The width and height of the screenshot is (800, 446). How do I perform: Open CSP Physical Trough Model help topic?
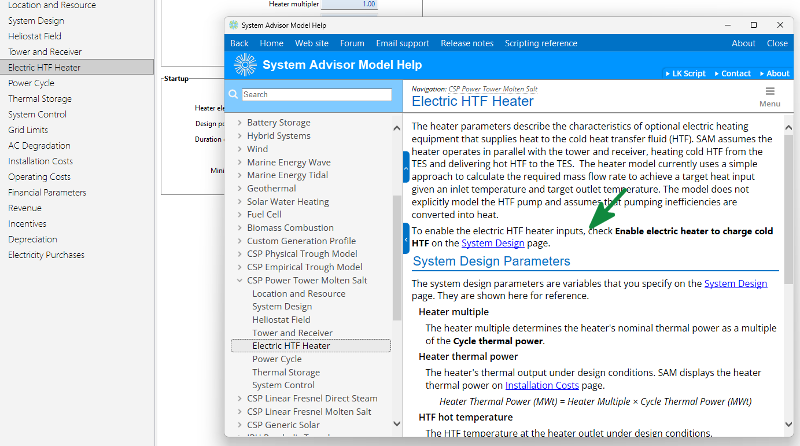click(x=302, y=254)
